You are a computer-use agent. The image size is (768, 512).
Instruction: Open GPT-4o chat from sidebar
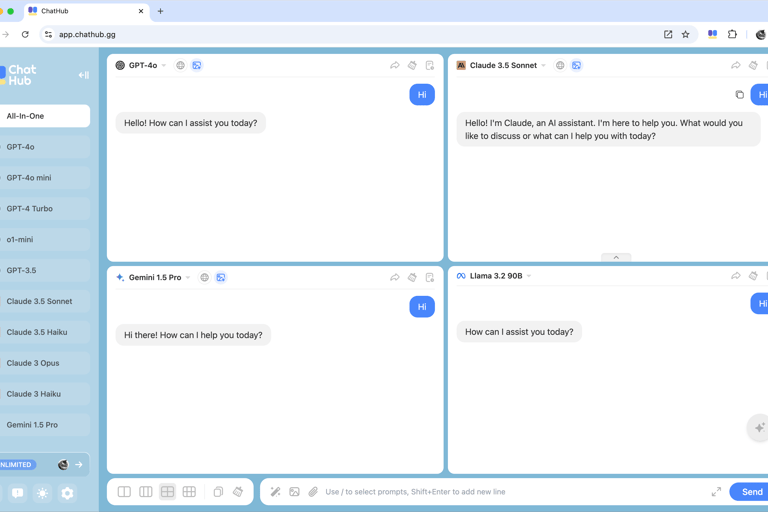click(x=44, y=147)
